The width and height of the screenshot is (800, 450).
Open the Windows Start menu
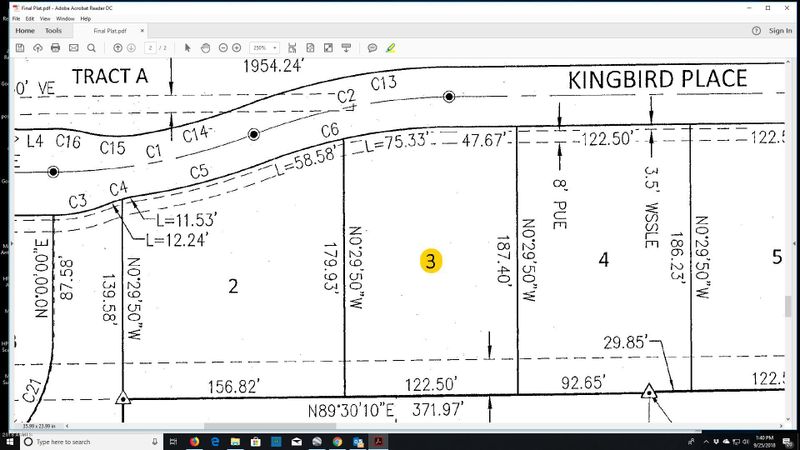[x=9, y=441]
